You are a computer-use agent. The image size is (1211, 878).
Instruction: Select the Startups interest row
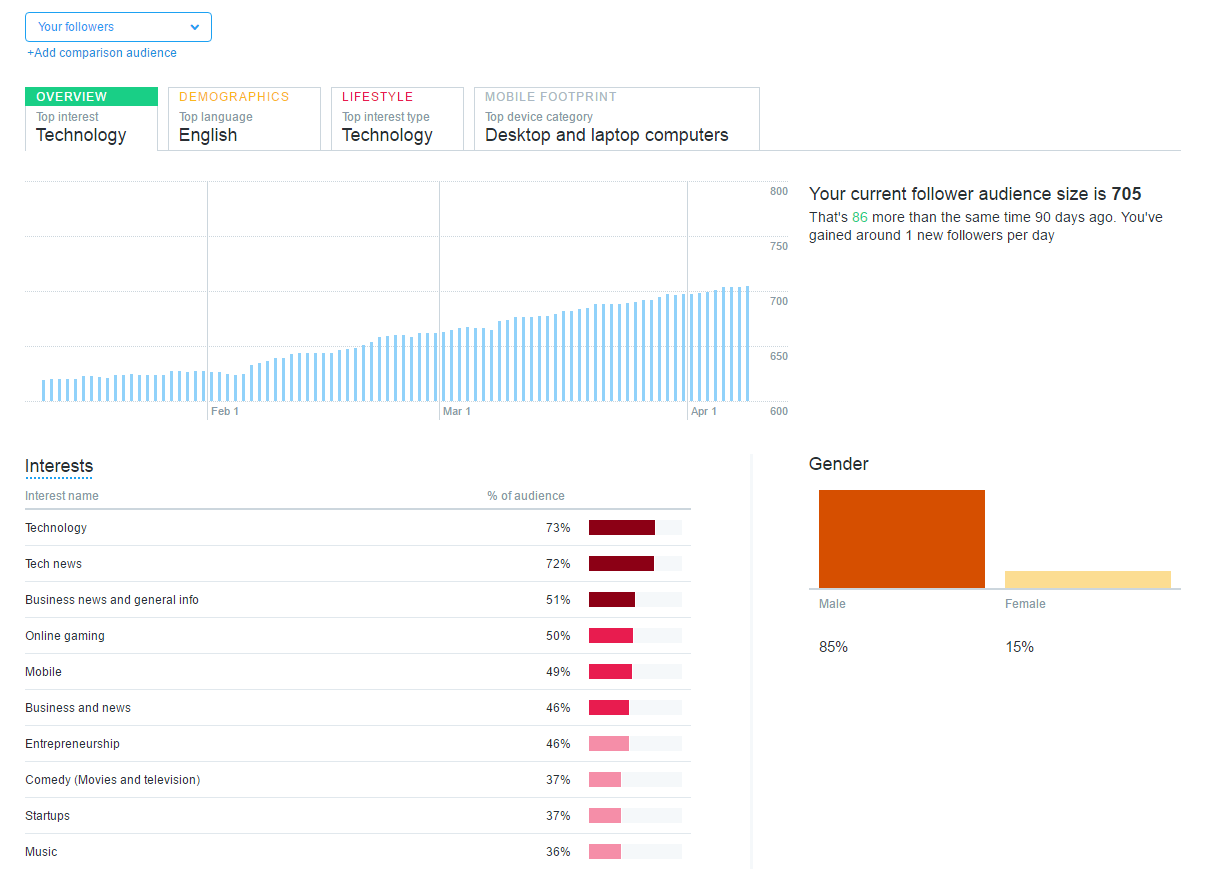[357, 816]
